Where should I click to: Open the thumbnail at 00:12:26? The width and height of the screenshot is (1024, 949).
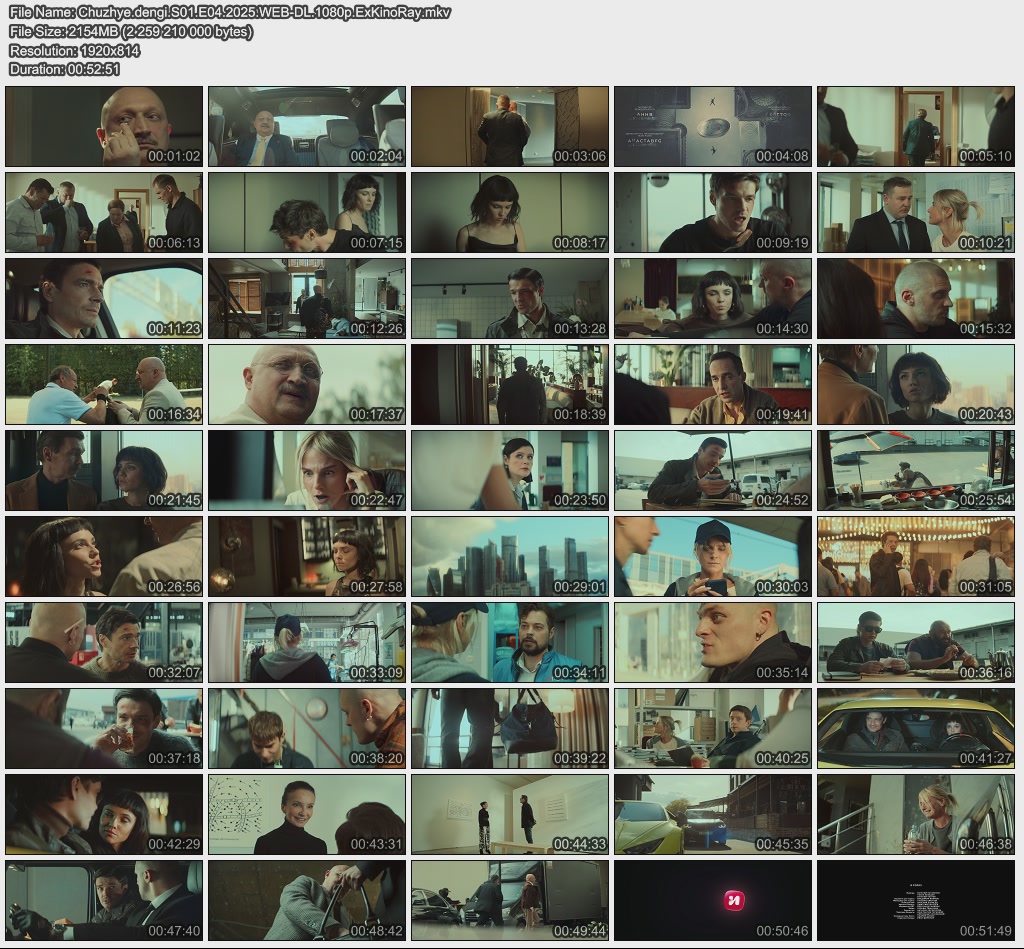[307, 298]
